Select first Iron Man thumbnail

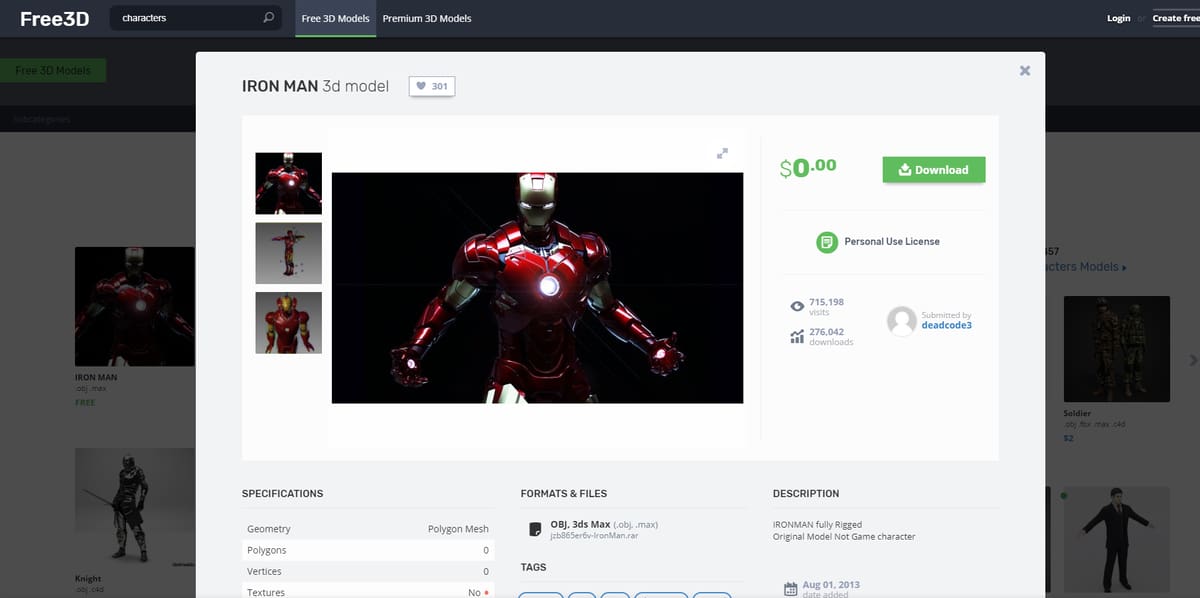[x=289, y=183]
